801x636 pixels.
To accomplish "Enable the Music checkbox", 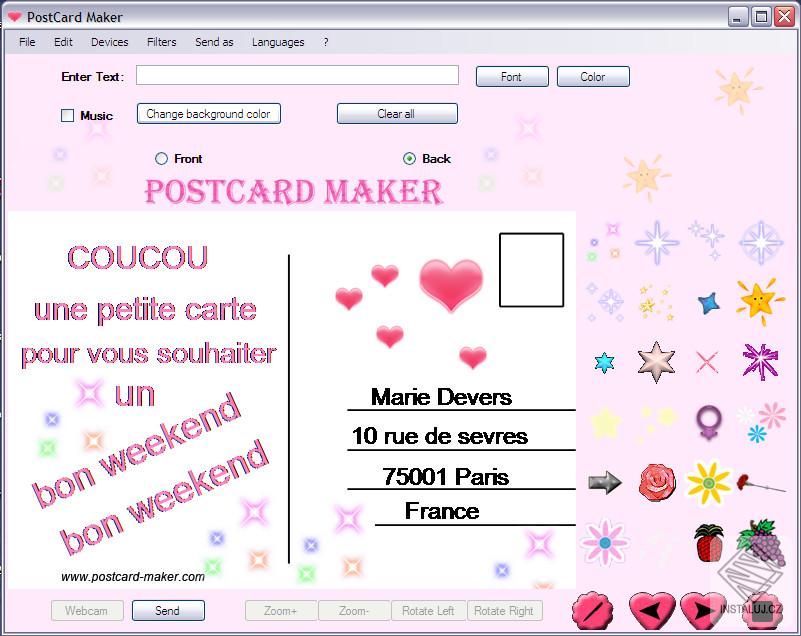I will (67, 115).
